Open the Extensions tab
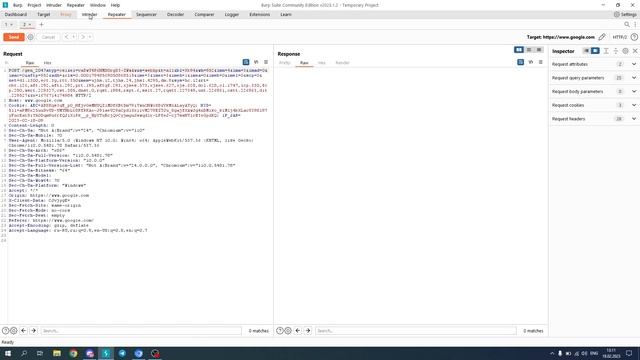The height and width of the screenshot is (360, 640). 260,14
